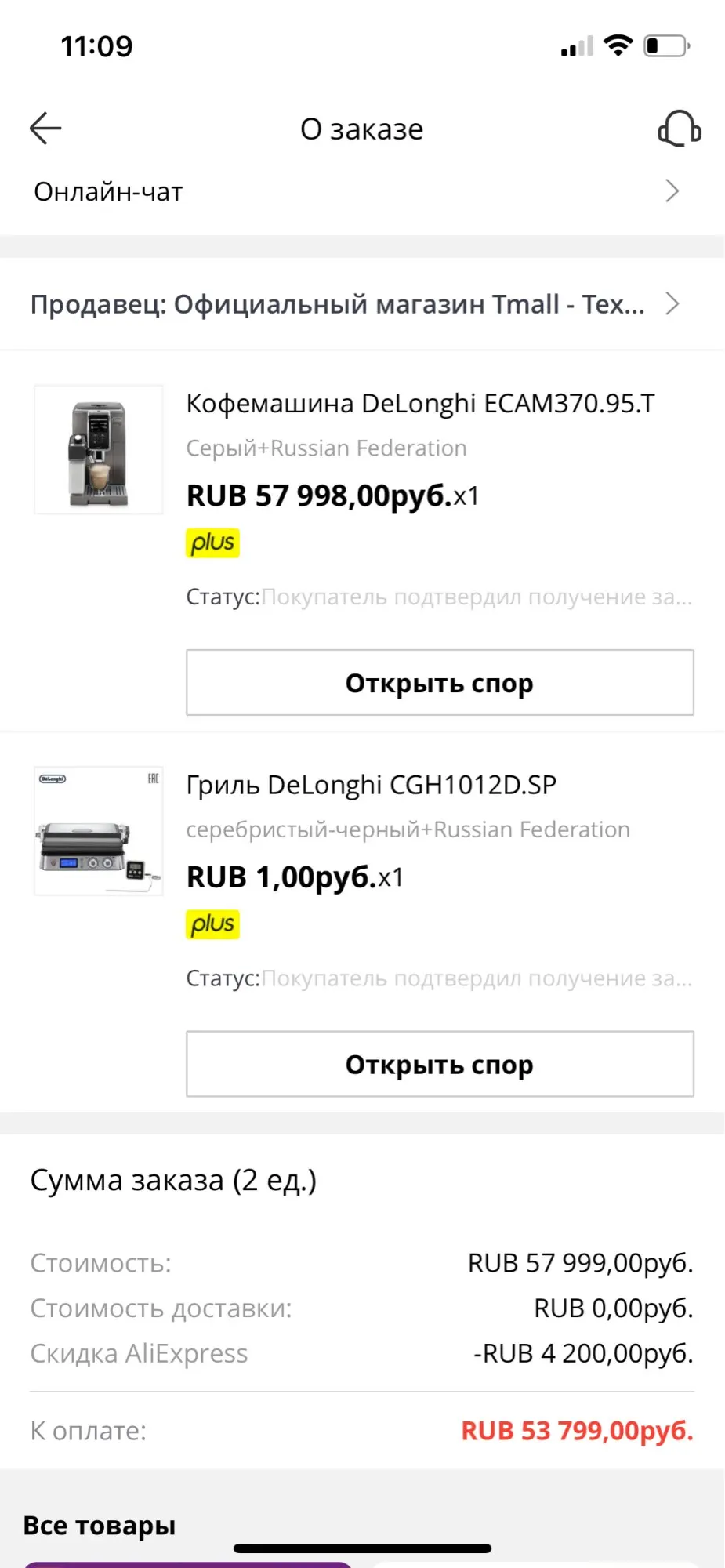Open the DeLonghi coffee machine thumbnail
This screenshot has width=725, height=1568.
(99, 450)
